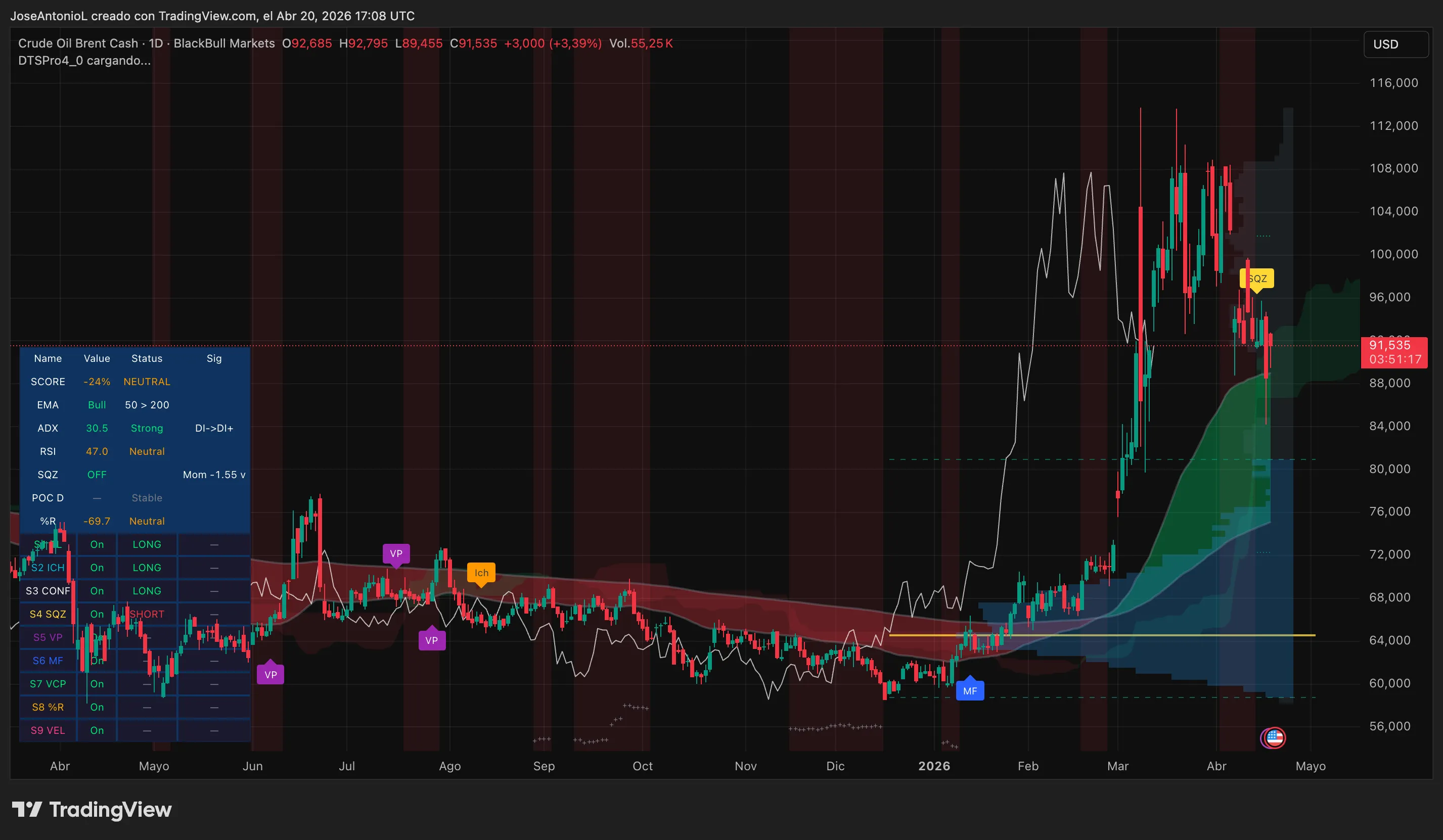Click the VP marker near June
The image size is (1443, 840).
[x=270, y=675]
